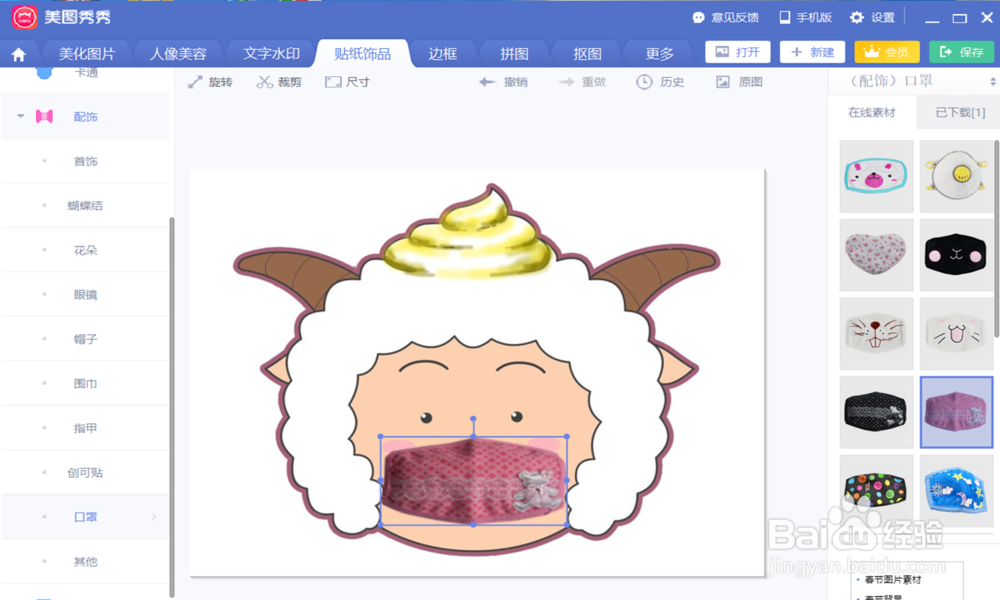Click the pink bow 配饰 icon
1000x600 pixels.
[44, 117]
